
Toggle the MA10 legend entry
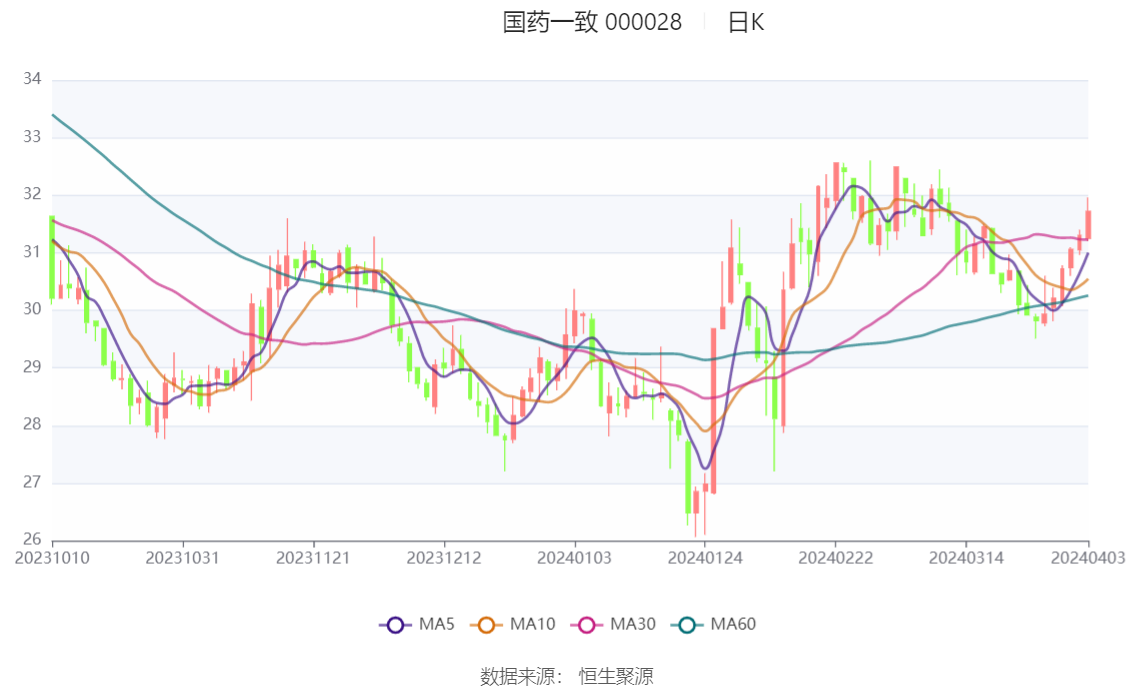(513, 625)
